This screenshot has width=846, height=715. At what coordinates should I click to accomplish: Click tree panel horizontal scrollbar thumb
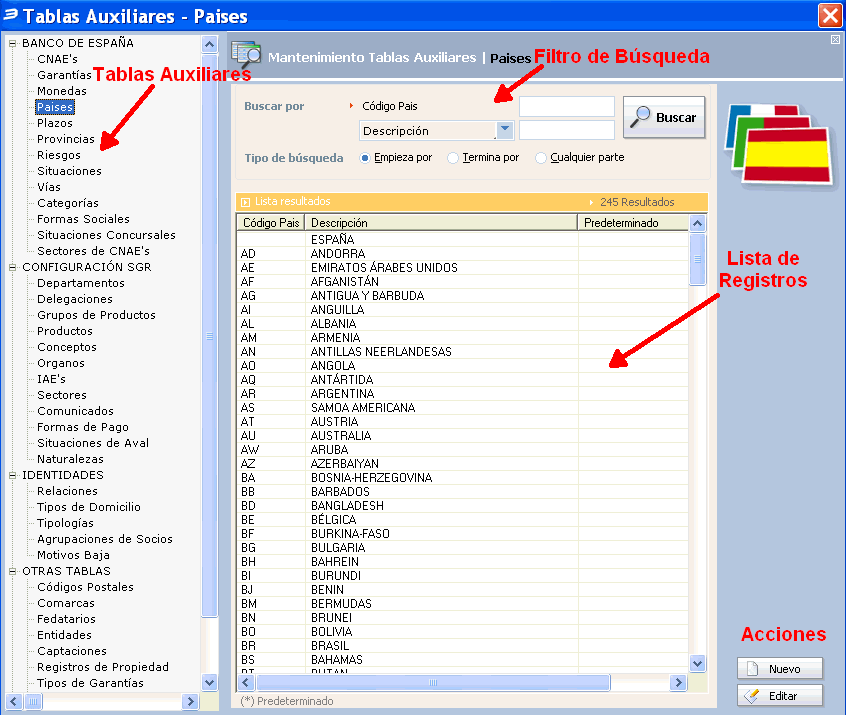click(x=33, y=702)
